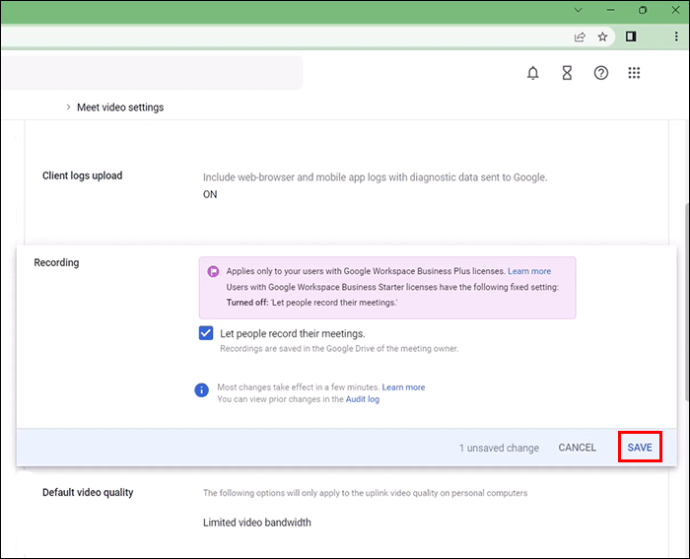Click the search field at the top
Screen dimensions: 690x559
pos(150,73)
